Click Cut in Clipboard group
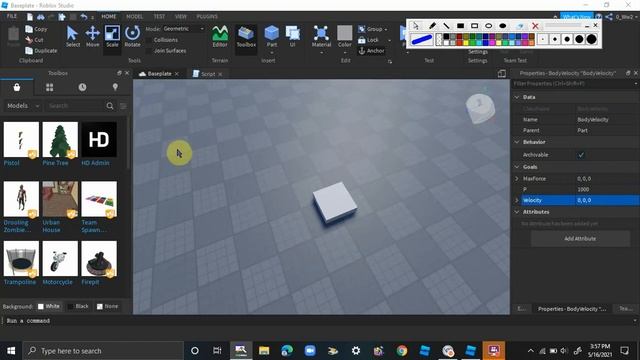 click(x=34, y=40)
